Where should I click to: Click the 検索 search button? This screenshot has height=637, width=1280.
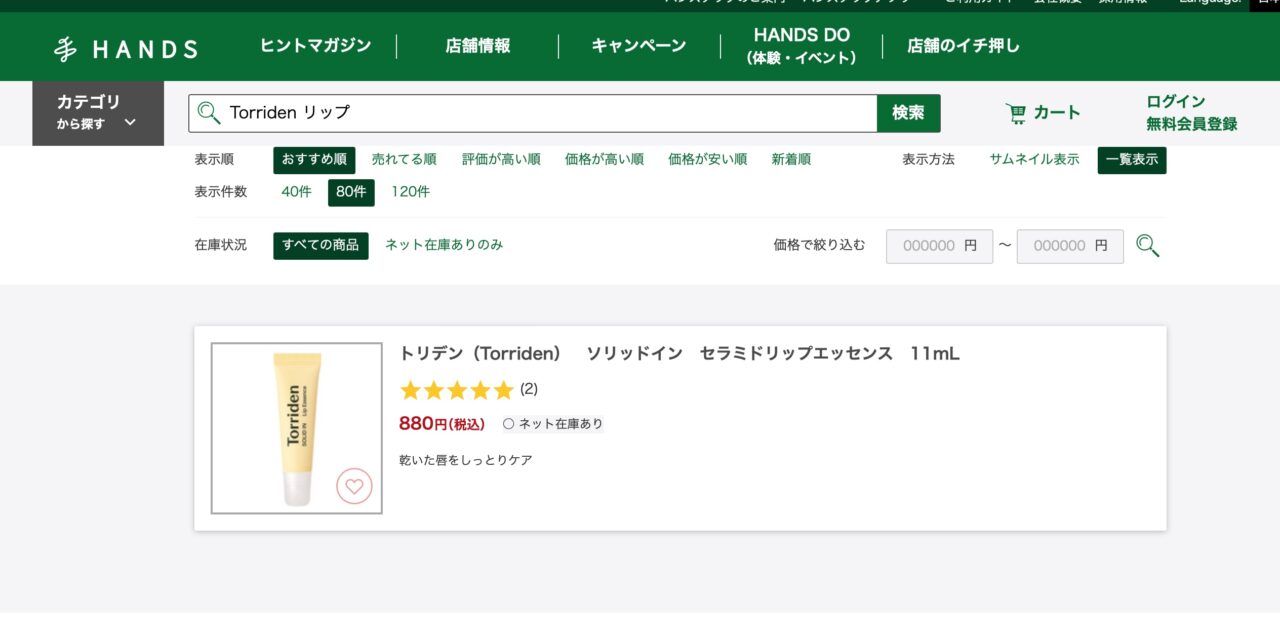(x=909, y=113)
